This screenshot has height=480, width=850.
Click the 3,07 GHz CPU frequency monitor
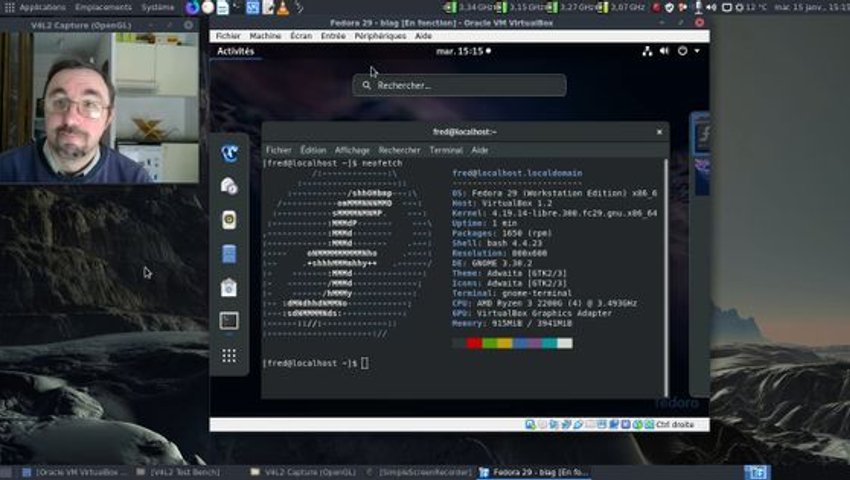pos(621,8)
